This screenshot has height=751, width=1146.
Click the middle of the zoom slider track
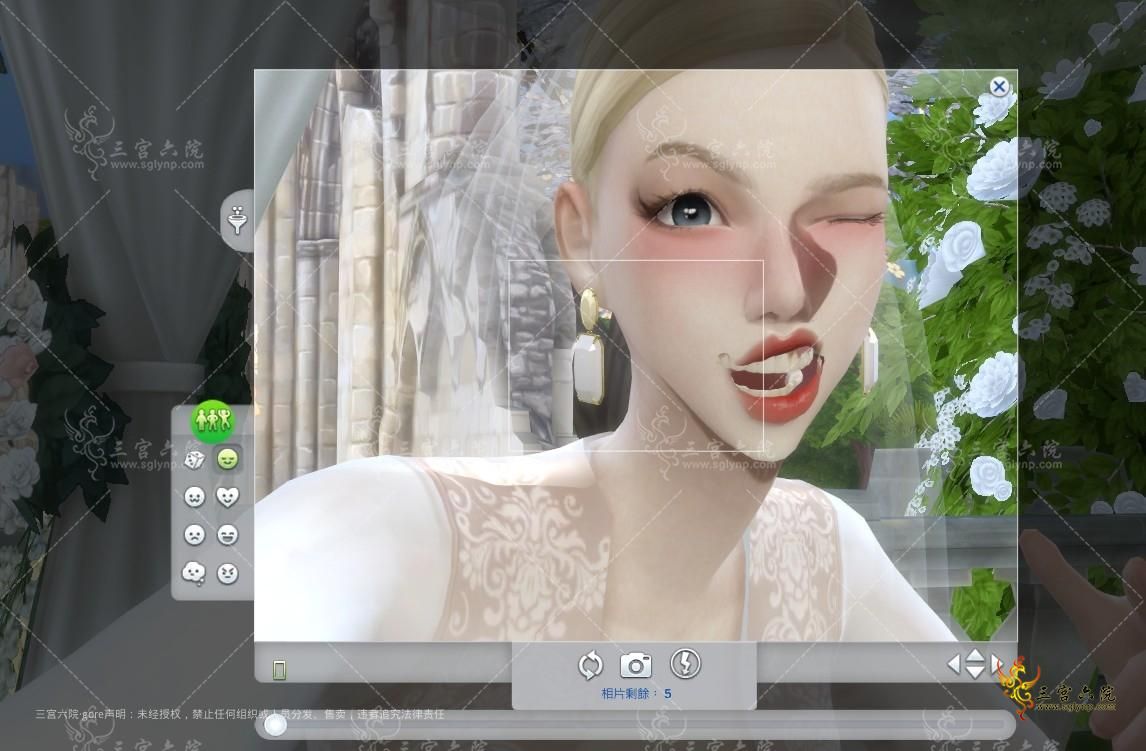coord(635,725)
